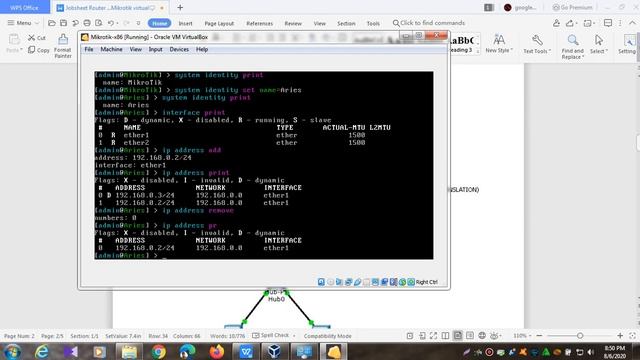
Task: Open VirtualBox Machine menu
Action: pyautogui.click(x=111, y=49)
